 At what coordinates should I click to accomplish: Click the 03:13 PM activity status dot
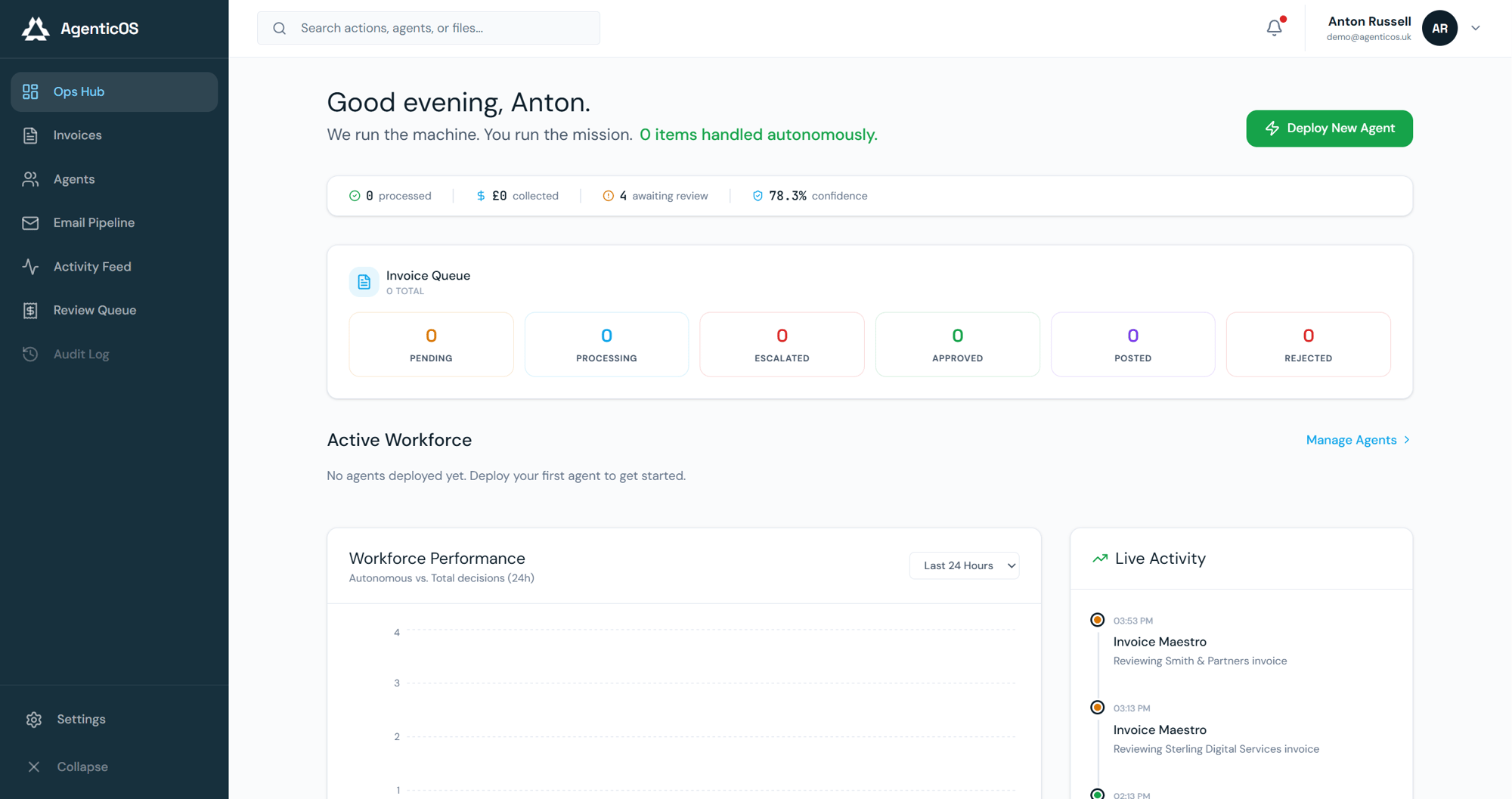click(x=1098, y=708)
